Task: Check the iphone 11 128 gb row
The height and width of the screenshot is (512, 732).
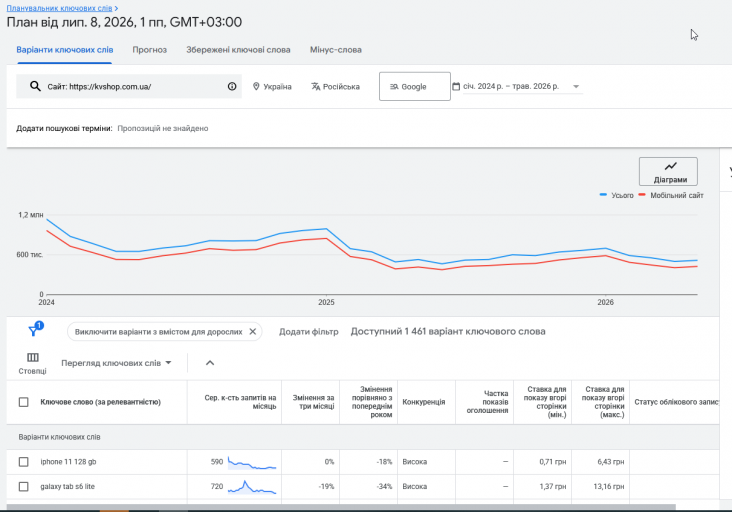Action: point(23,462)
